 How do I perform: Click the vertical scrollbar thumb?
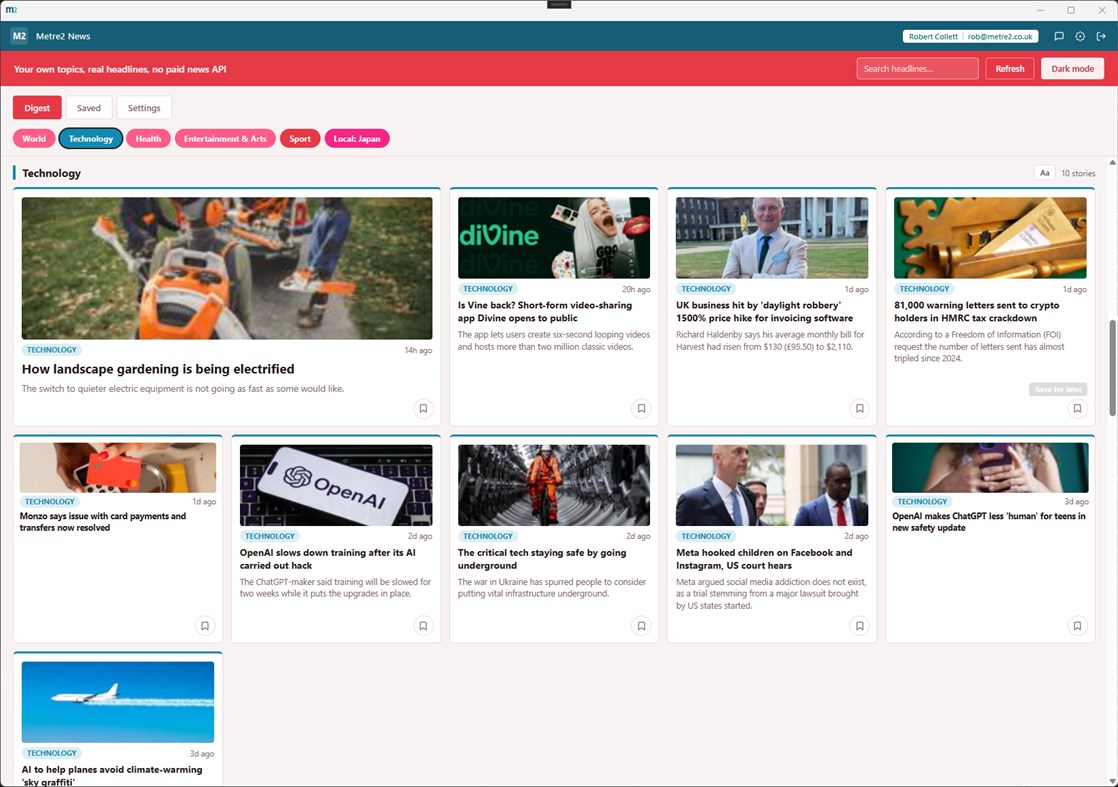(x=1112, y=369)
